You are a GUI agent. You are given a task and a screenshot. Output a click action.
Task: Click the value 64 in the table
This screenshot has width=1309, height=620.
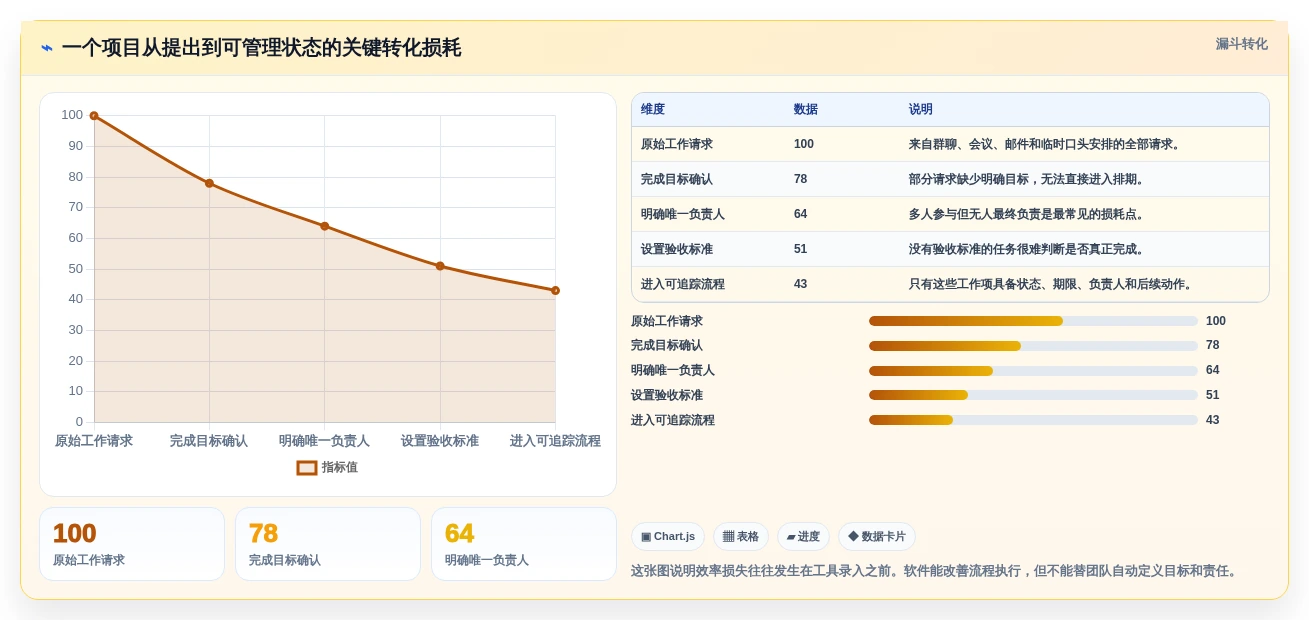(801, 214)
